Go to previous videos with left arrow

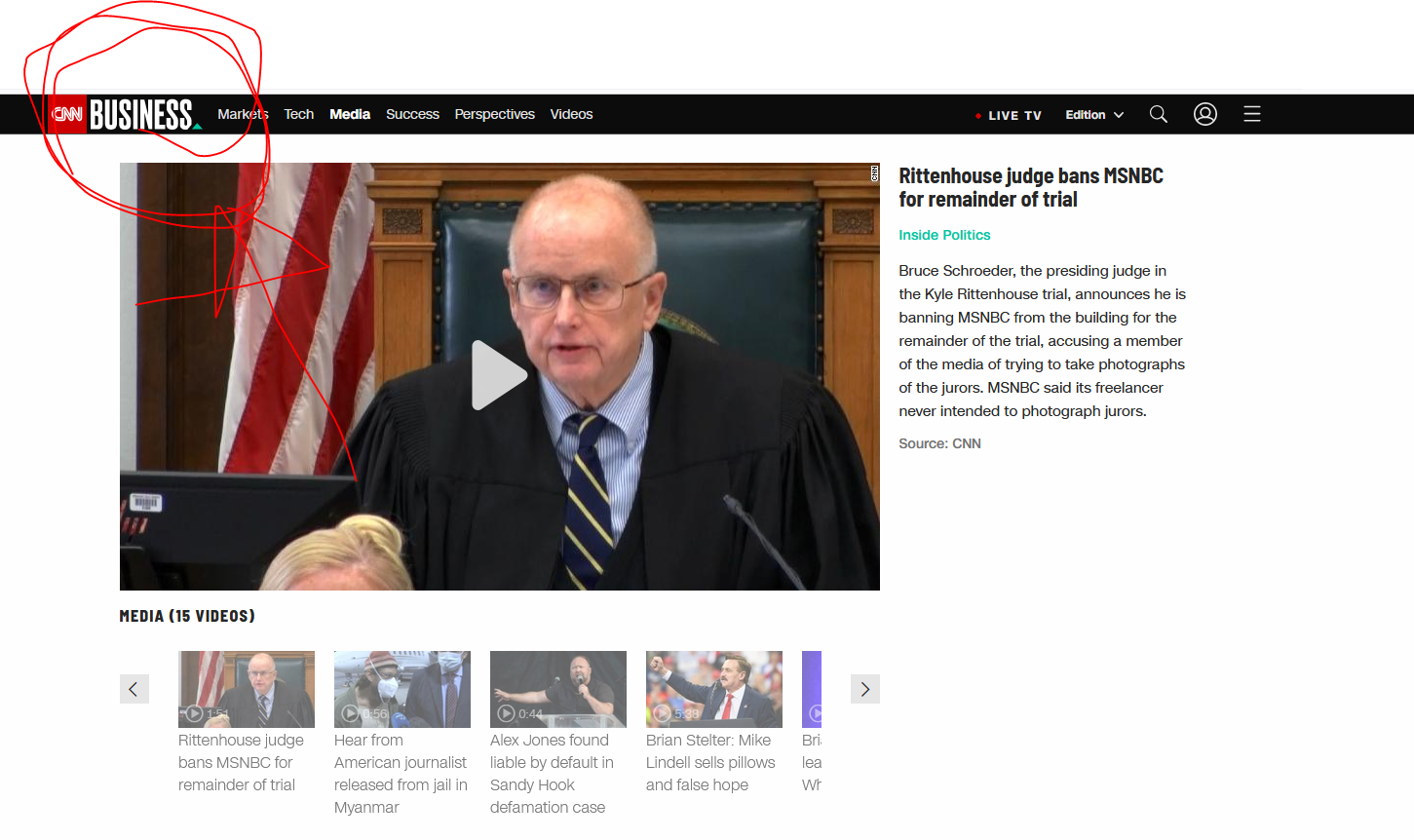(x=134, y=689)
